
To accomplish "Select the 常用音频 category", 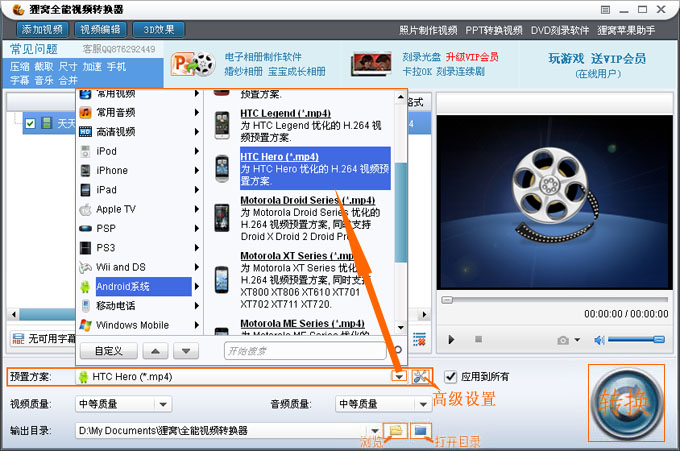I will point(115,113).
